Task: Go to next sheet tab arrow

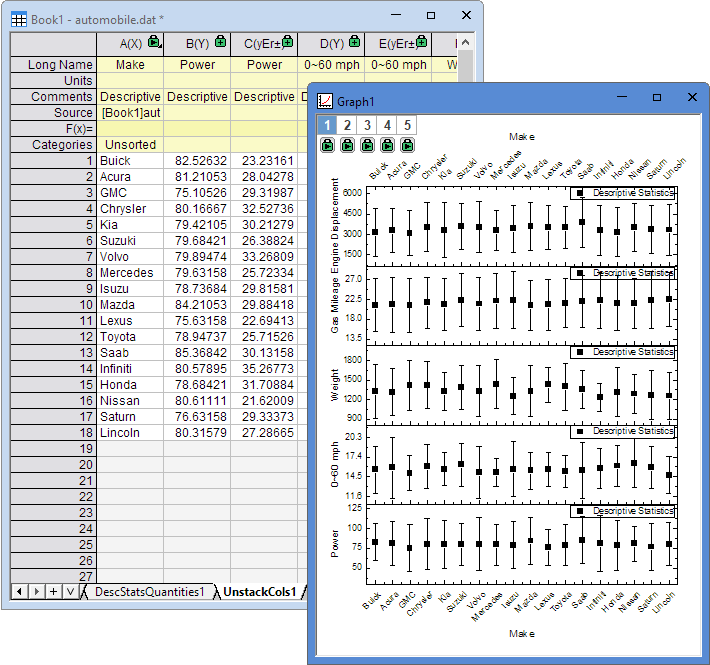Action: point(37,591)
